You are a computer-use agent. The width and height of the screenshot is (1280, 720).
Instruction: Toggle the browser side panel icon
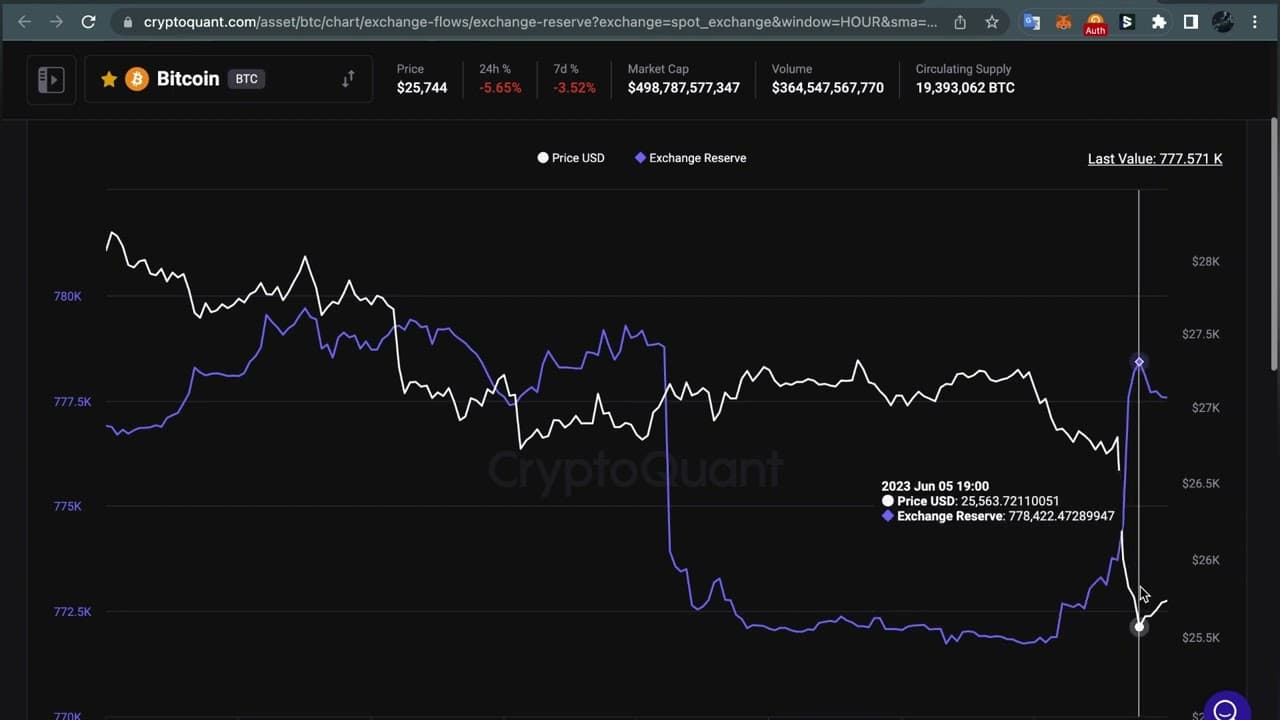point(1190,21)
